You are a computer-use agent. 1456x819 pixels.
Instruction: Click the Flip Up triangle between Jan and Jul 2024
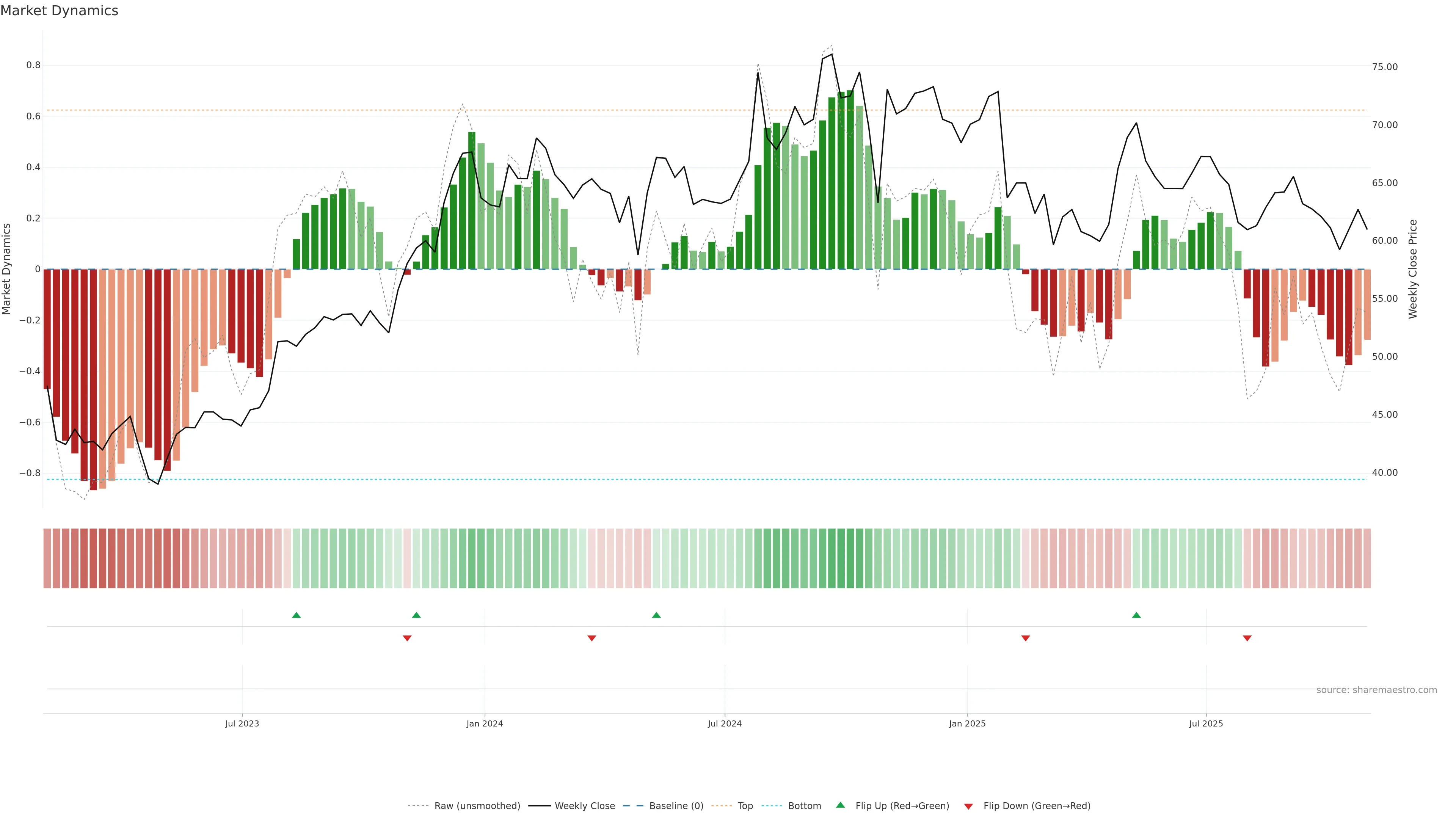(656, 615)
